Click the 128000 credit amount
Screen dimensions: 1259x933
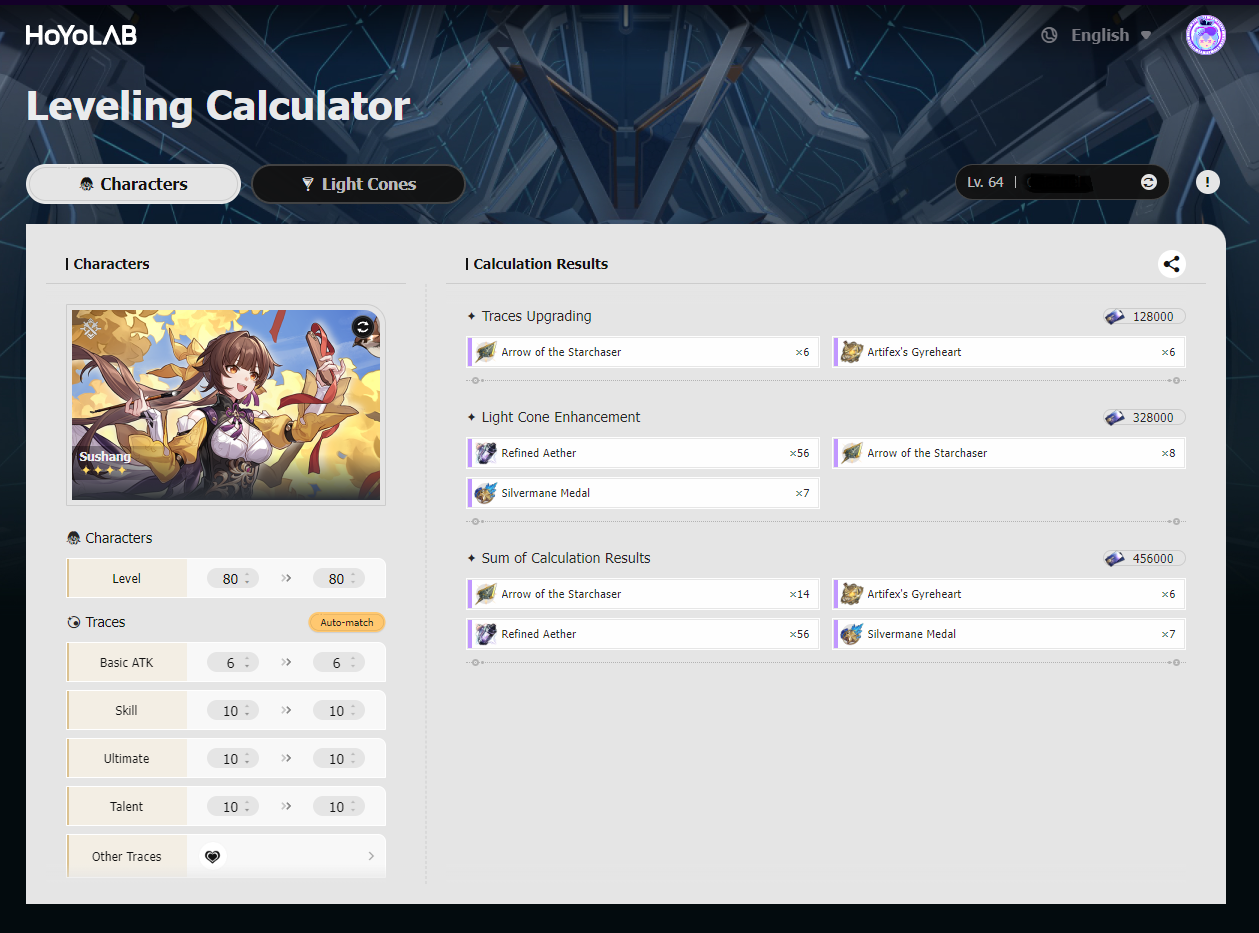pyautogui.click(x=1153, y=316)
